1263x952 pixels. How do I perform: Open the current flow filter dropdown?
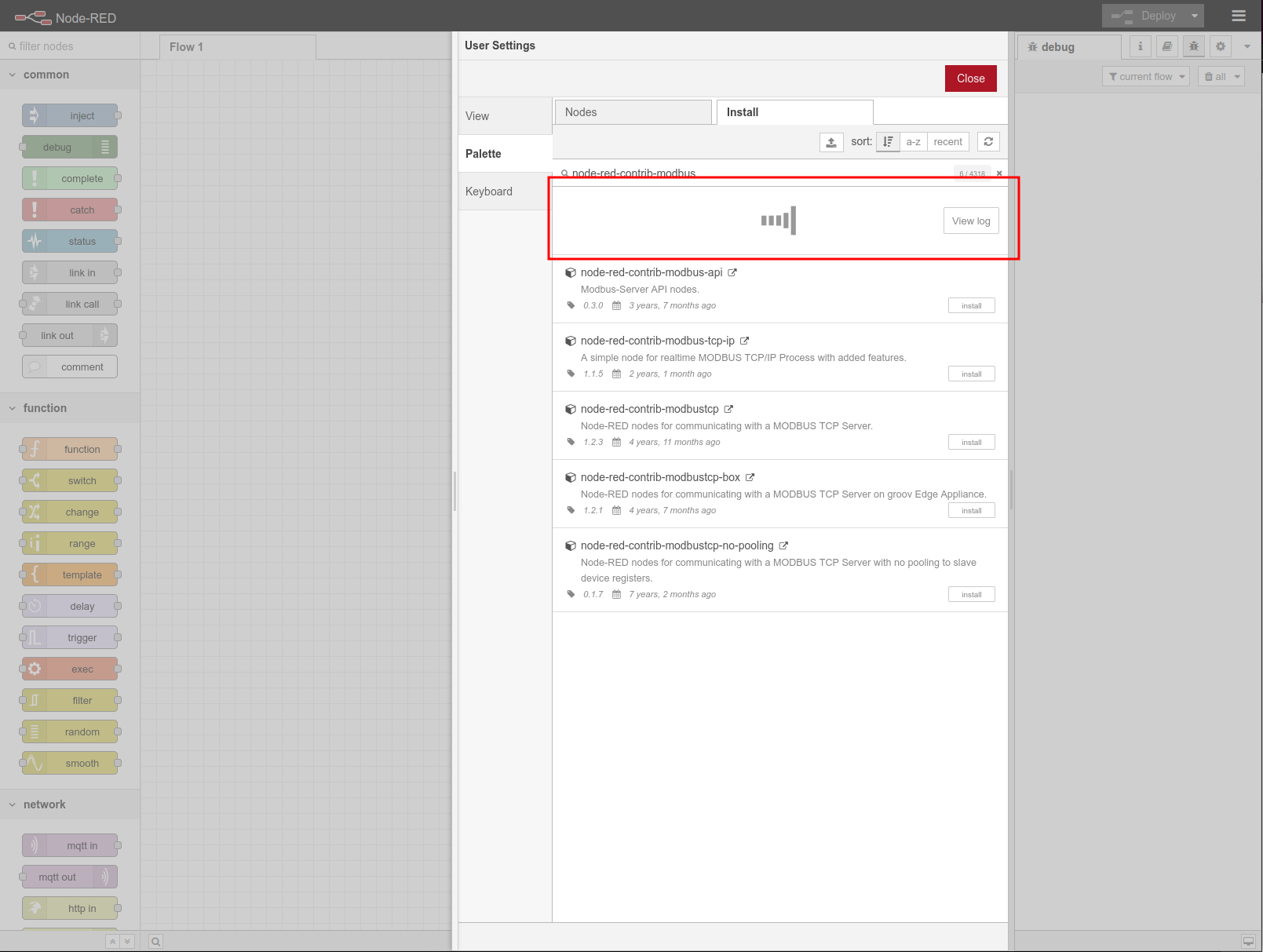click(1146, 76)
